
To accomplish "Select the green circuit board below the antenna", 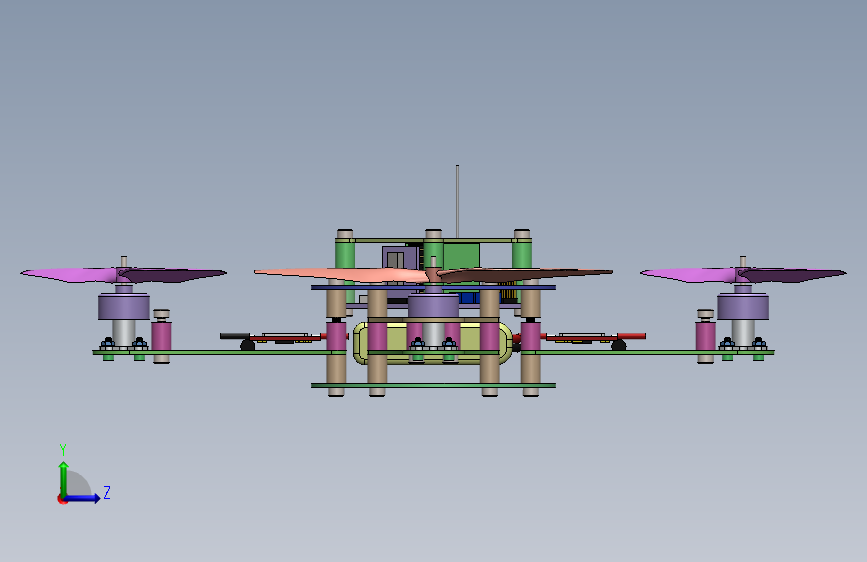I will coord(461,256).
